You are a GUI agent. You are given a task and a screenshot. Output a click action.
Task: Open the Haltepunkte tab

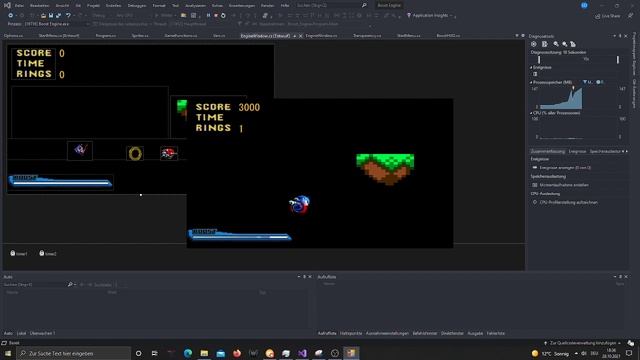pyautogui.click(x=351, y=333)
